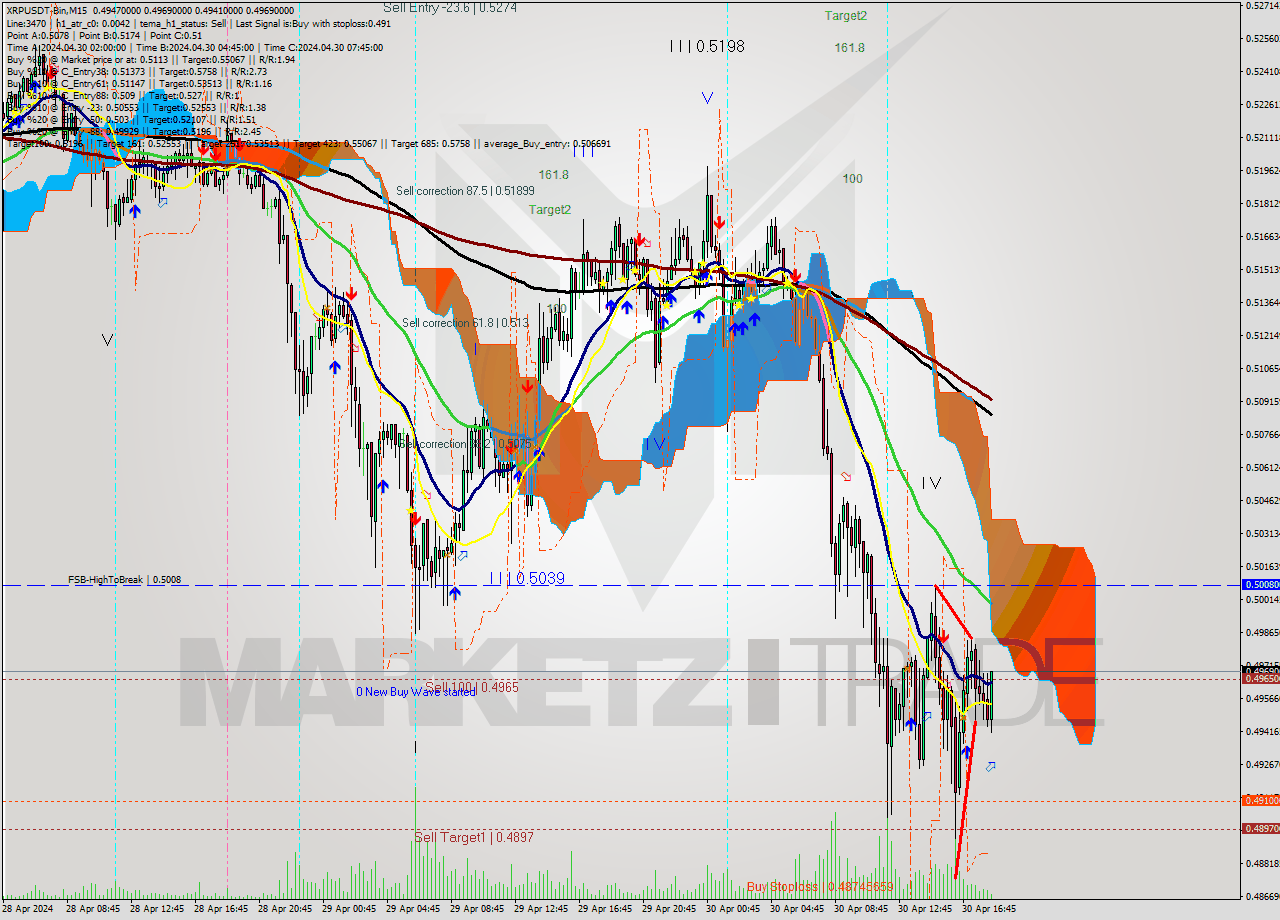Click the blue 'I I | 0.5039' label
Screen dimensions: 1280x920
527,578
